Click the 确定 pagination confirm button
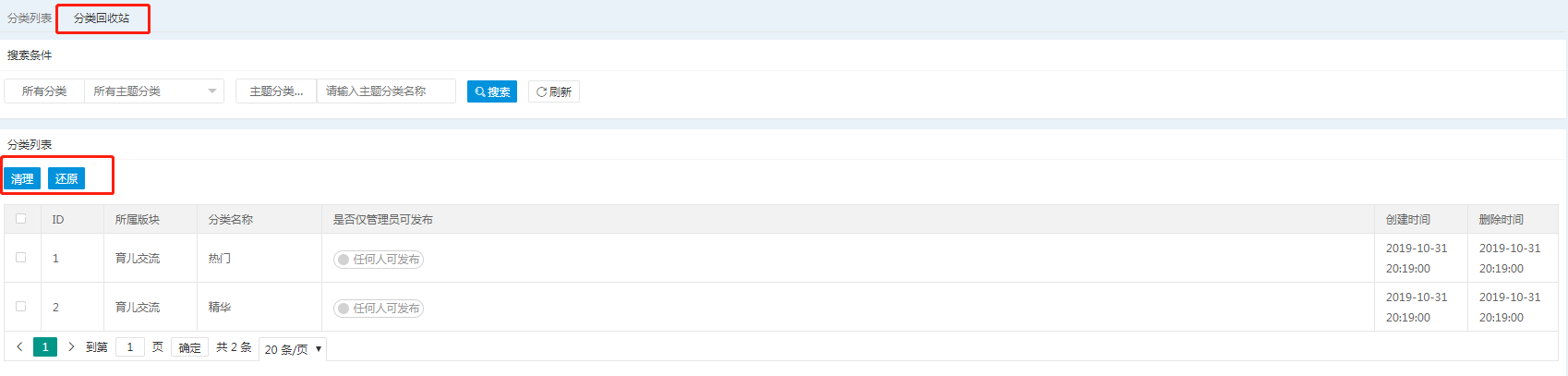 190,347
